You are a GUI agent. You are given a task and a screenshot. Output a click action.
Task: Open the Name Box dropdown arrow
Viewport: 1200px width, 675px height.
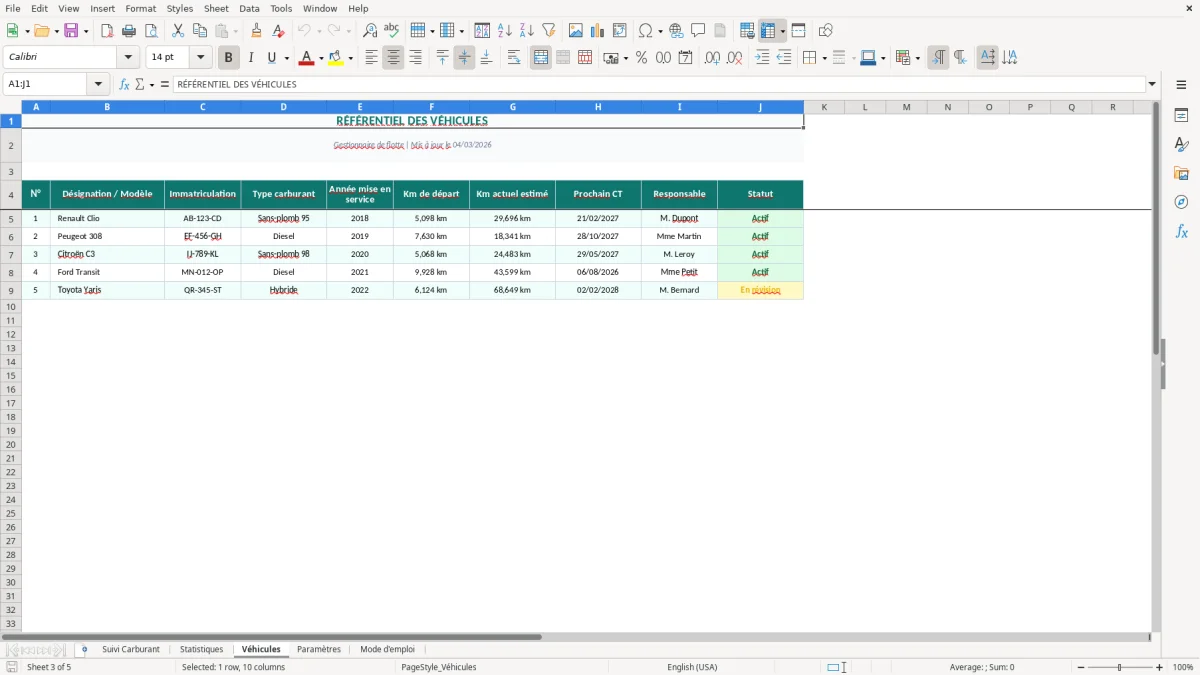tap(98, 84)
